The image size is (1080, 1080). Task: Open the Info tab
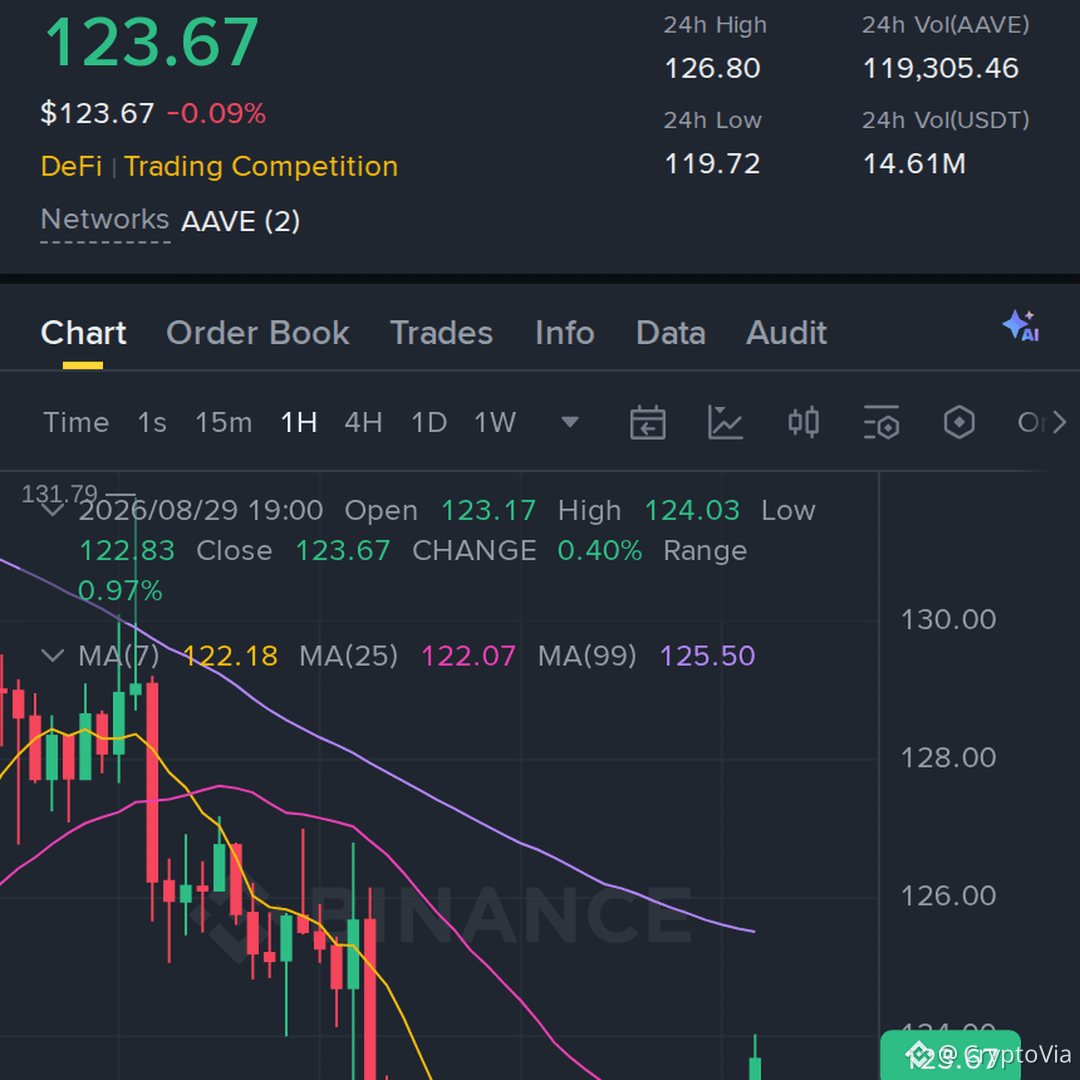tap(565, 333)
